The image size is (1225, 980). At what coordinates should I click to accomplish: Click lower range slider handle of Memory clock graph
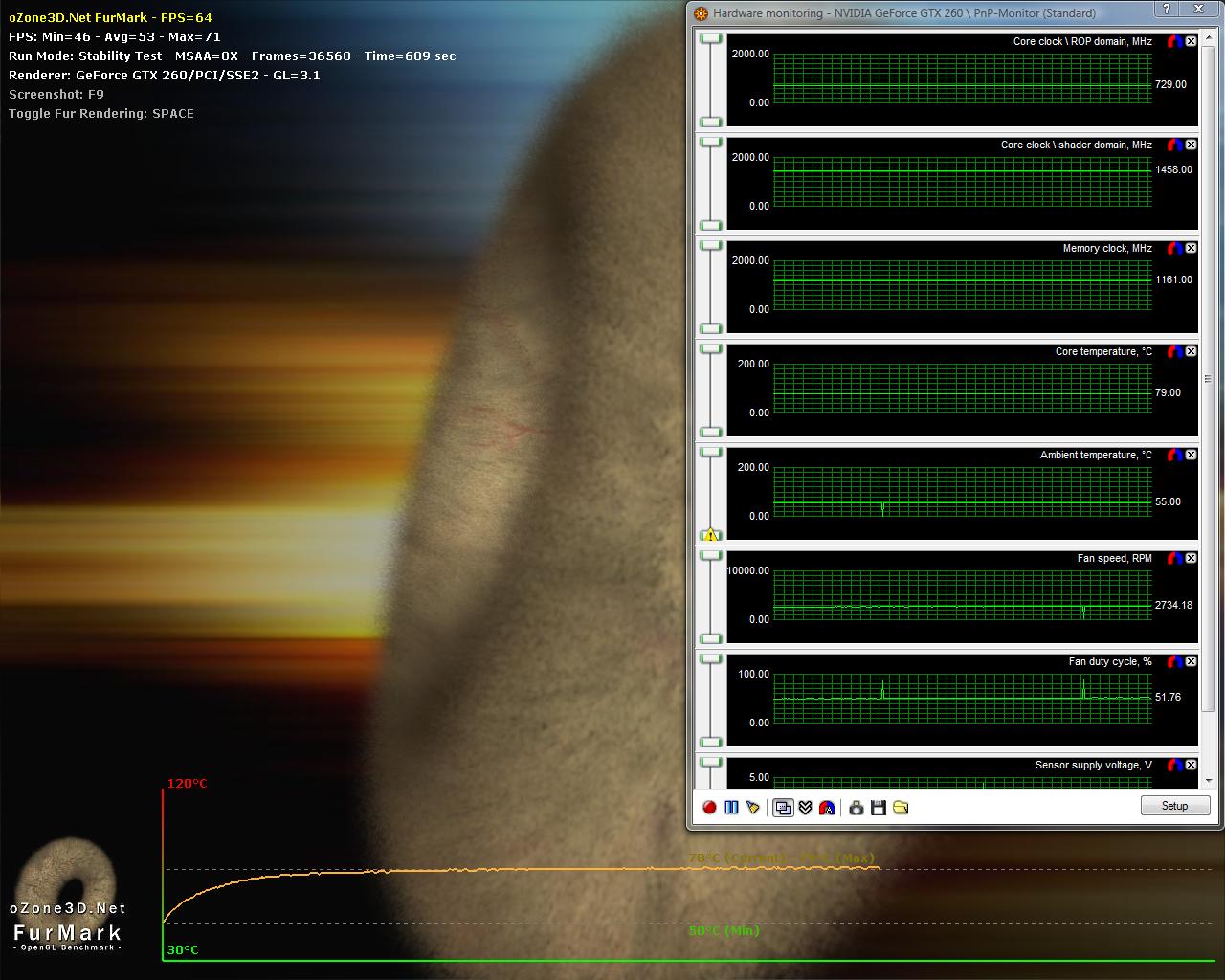pos(710,328)
